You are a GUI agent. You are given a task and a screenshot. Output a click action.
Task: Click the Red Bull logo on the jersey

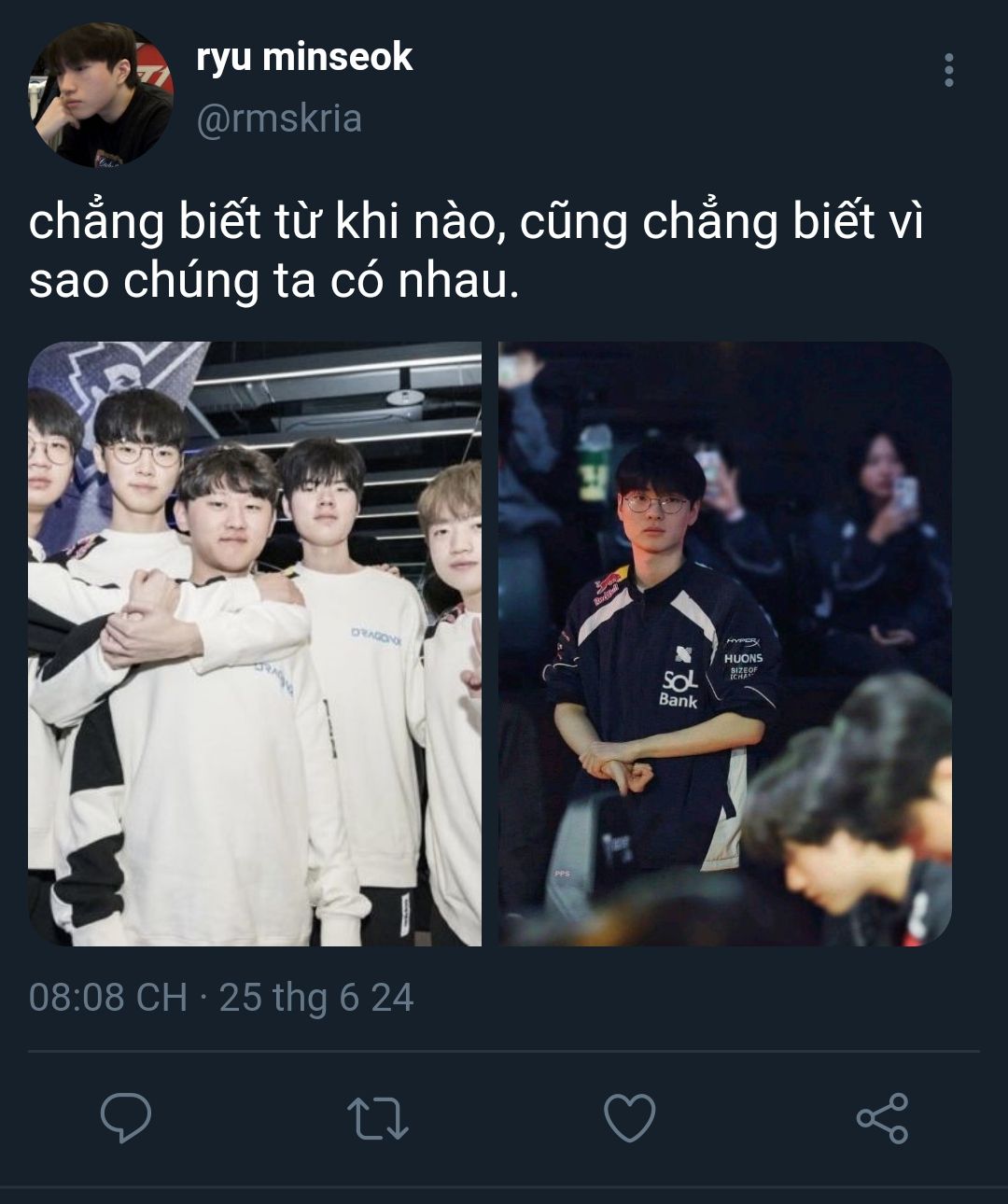(609, 591)
